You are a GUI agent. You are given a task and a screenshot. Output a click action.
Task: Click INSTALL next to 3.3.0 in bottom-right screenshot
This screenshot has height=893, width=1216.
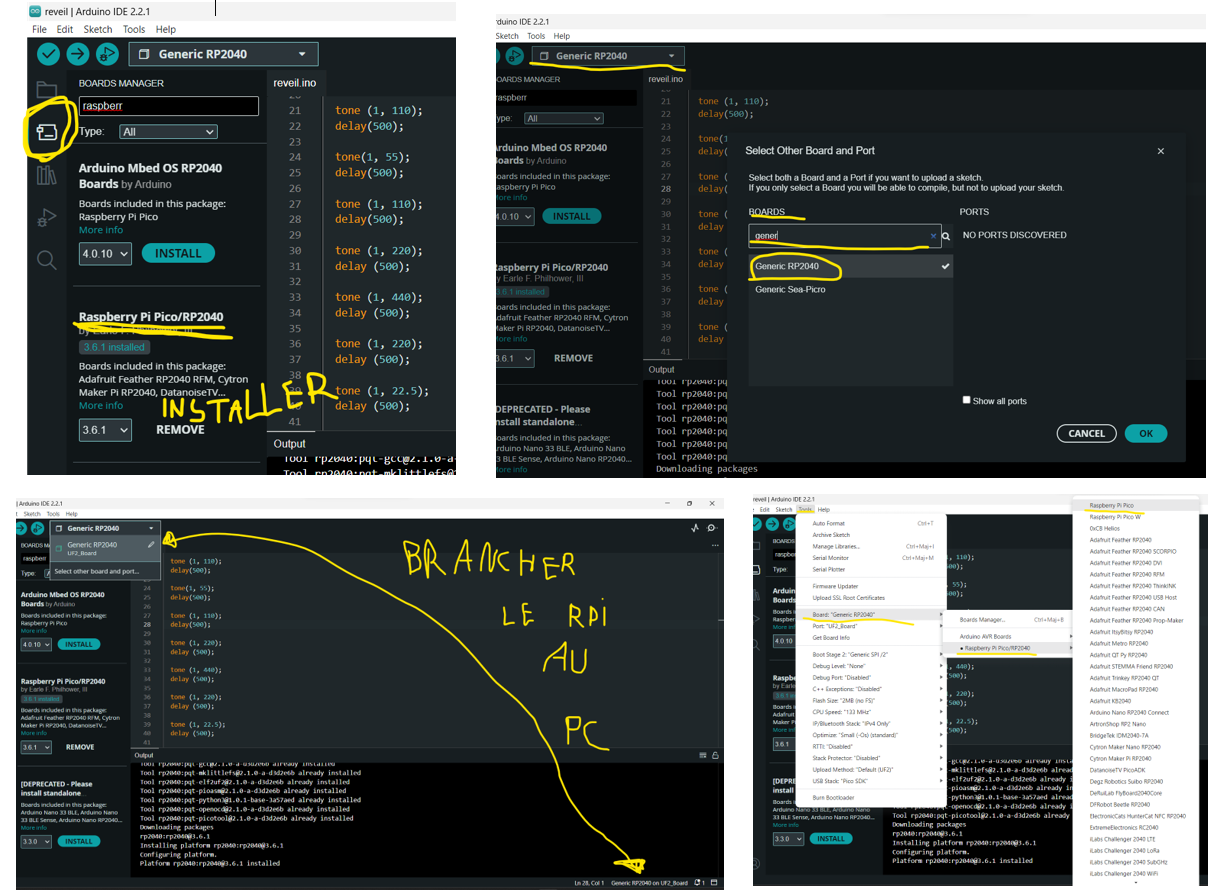831,839
